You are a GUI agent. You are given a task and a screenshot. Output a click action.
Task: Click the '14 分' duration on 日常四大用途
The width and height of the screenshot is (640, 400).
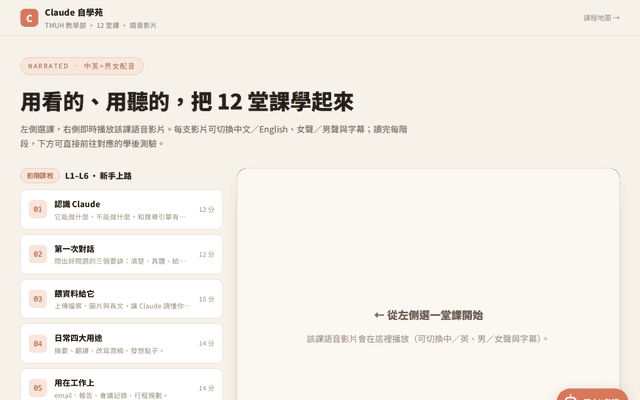click(207, 344)
